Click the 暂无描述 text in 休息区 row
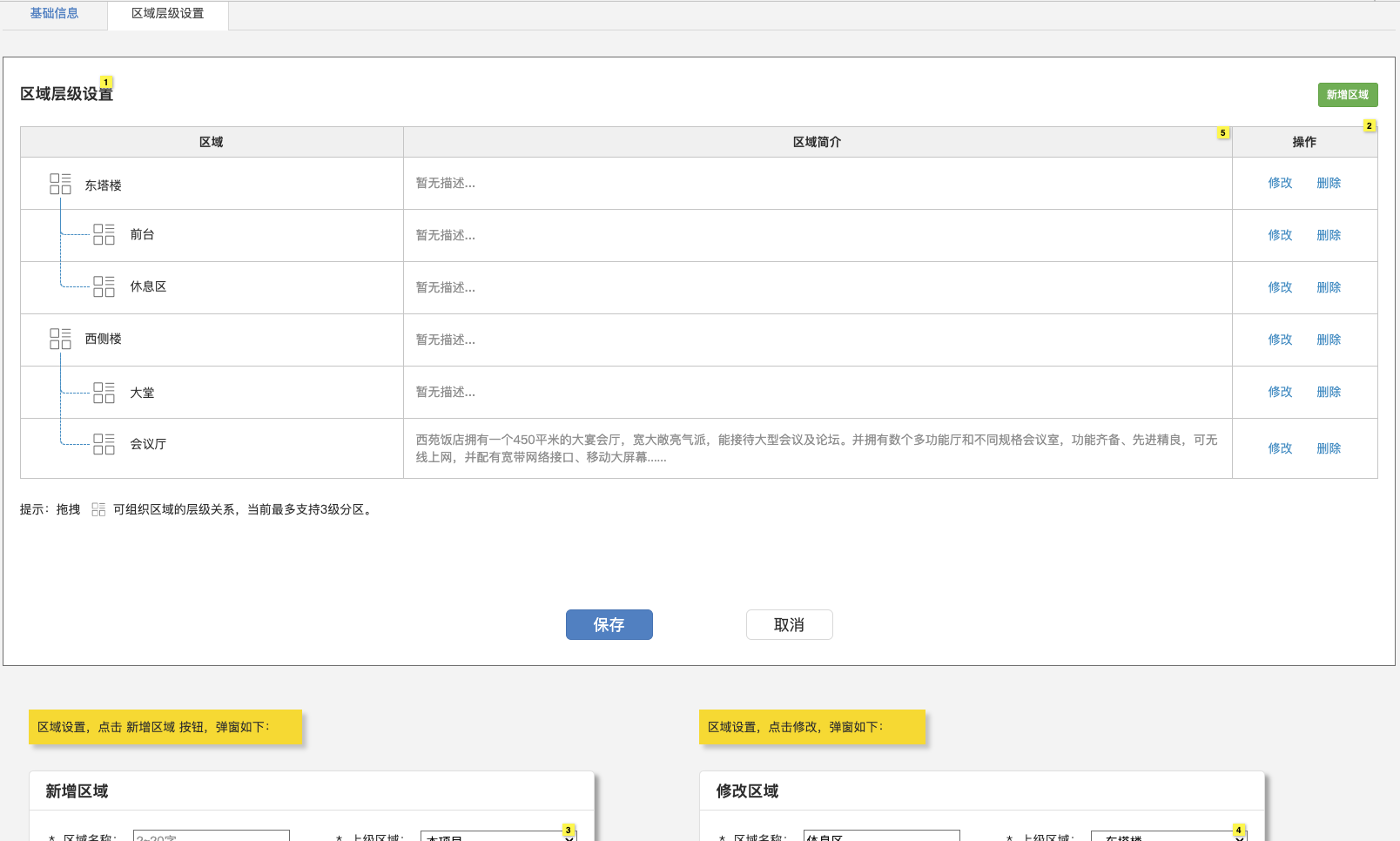The image size is (1400, 841). [446, 287]
